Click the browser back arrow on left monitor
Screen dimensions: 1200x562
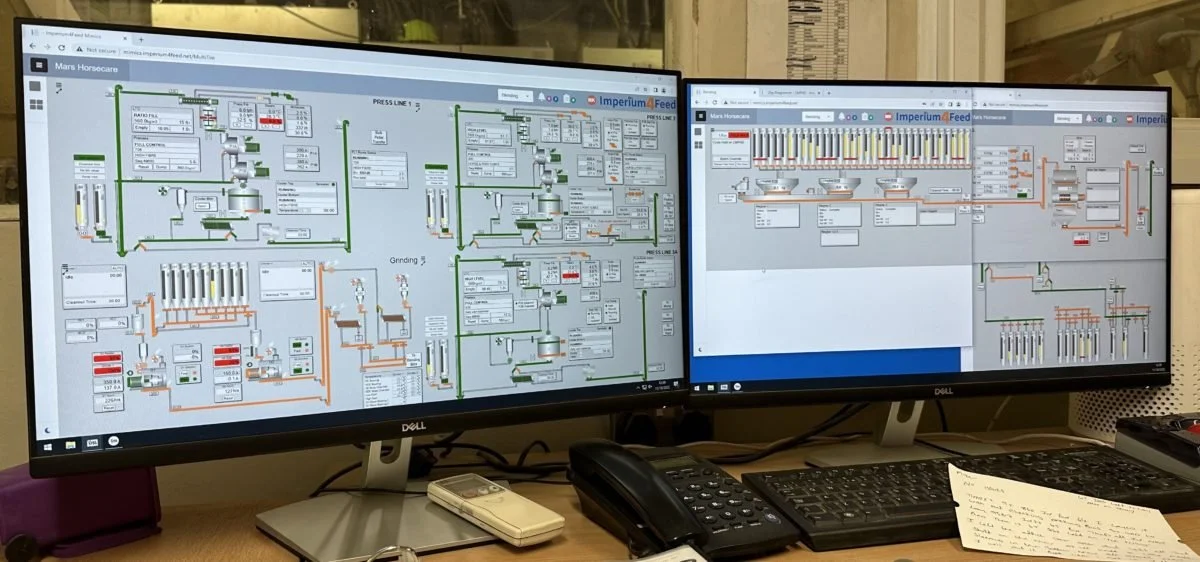(x=32, y=46)
